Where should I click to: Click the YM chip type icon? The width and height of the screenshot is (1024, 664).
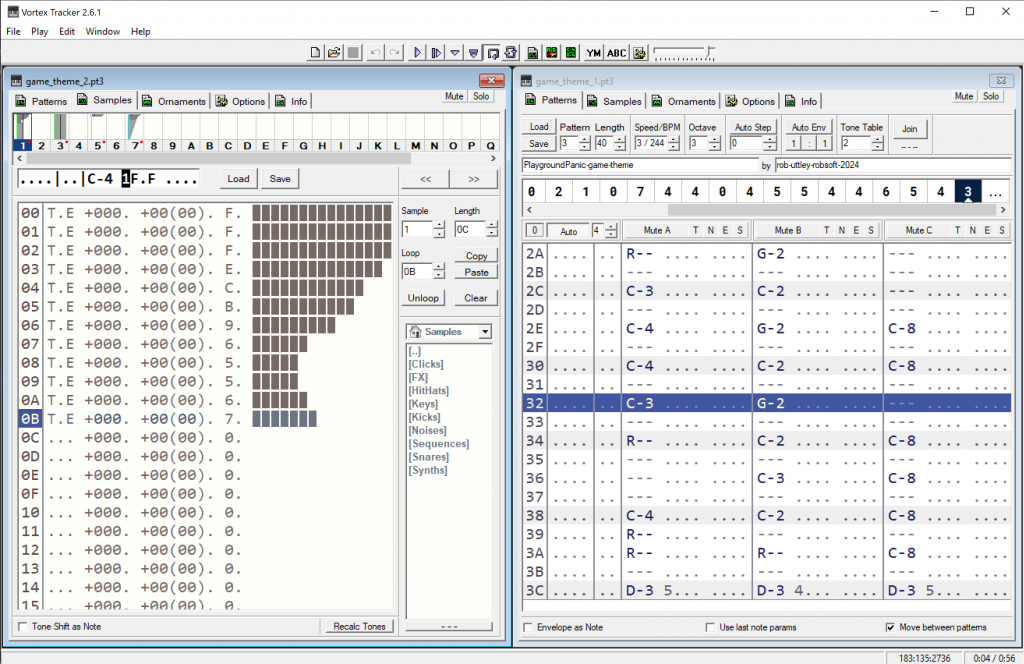[x=594, y=52]
